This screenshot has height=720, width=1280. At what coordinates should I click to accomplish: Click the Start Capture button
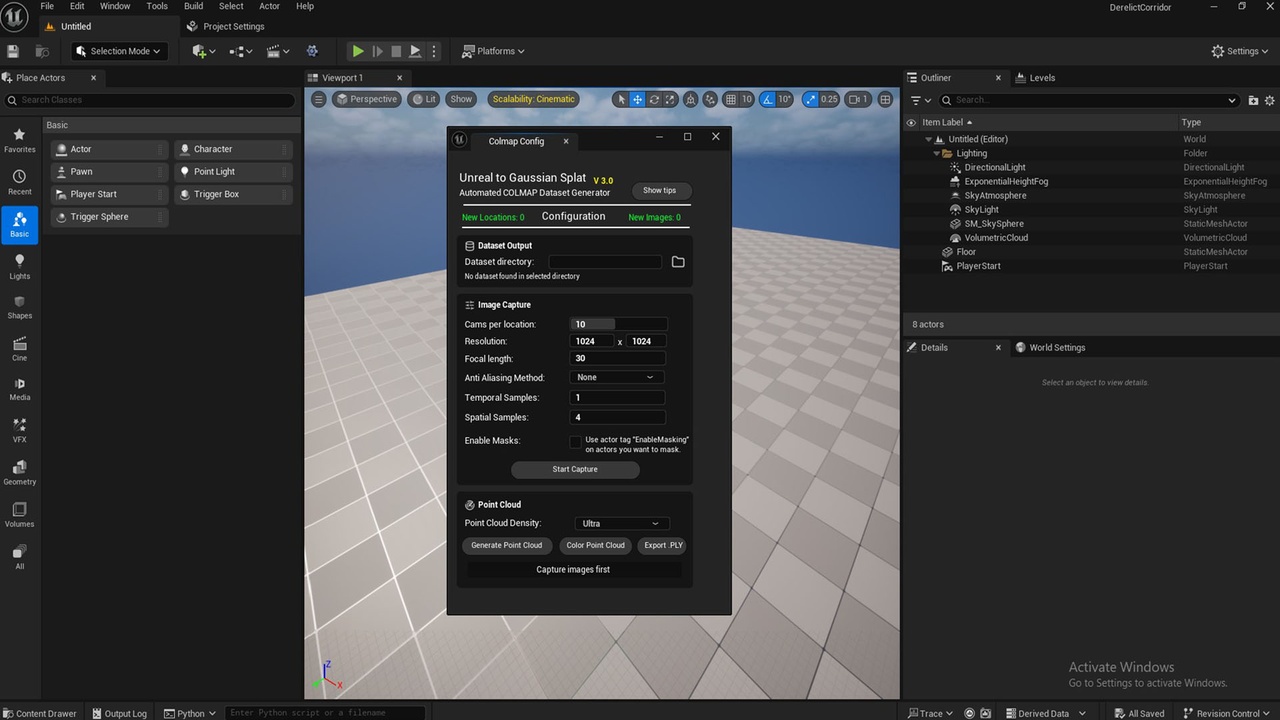(x=575, y=470)
